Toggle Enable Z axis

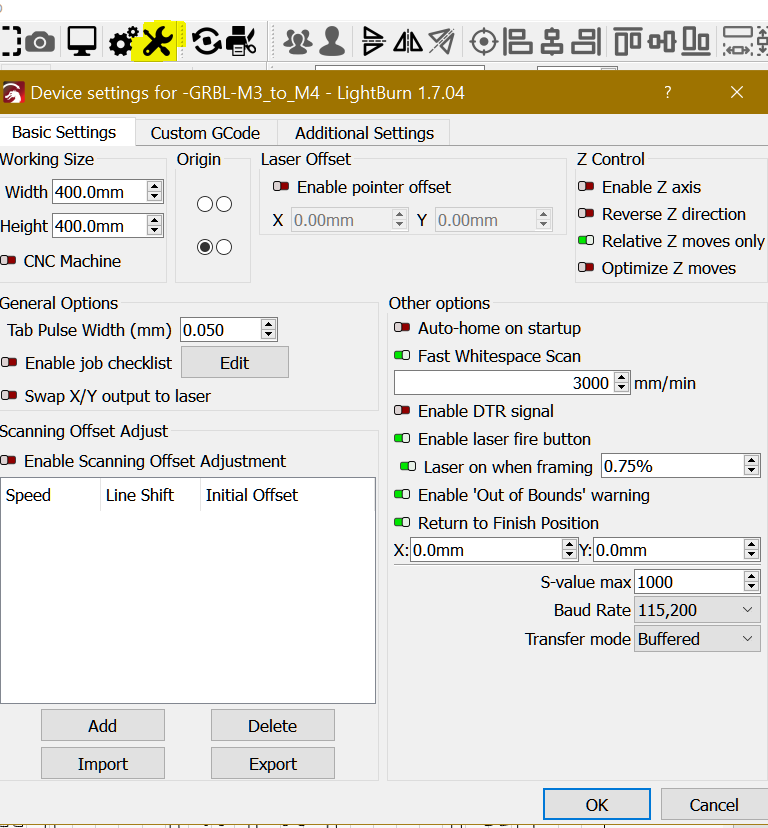586,186
